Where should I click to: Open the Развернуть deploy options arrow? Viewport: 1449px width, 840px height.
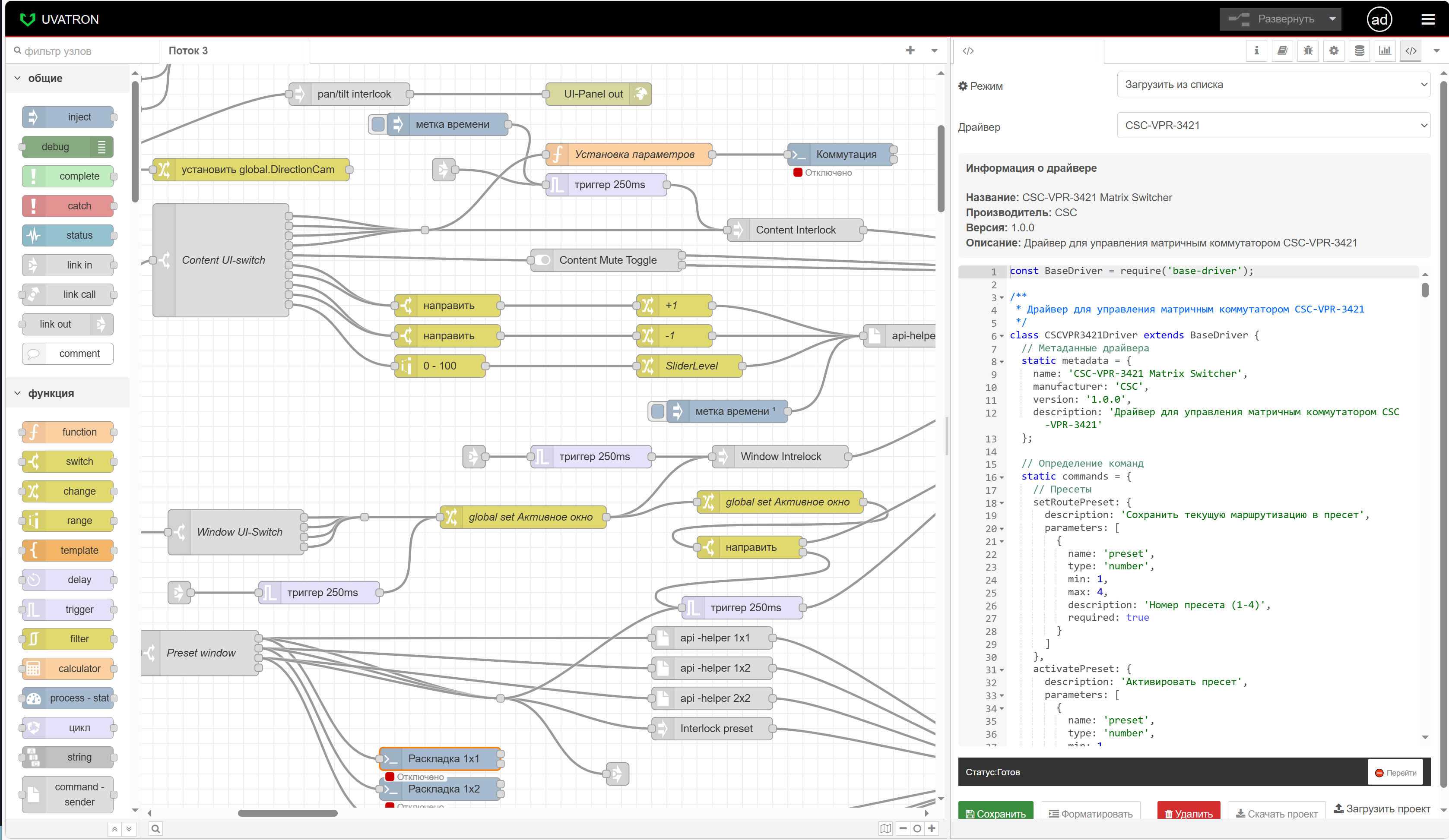[x=1332, y=19]
